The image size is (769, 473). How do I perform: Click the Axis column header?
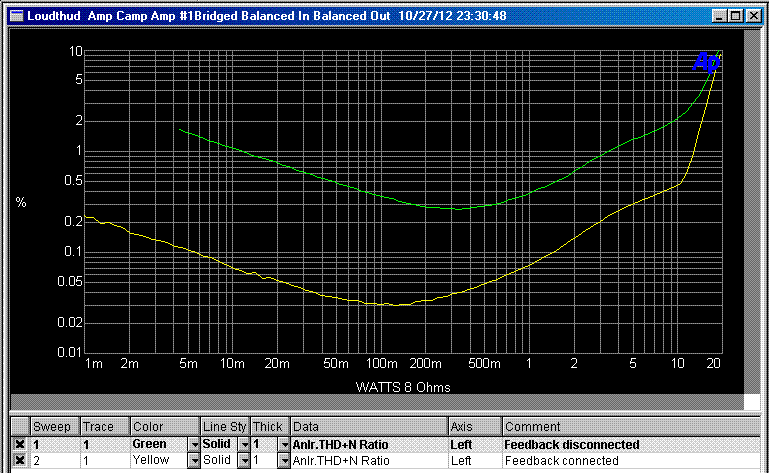[475, 426]
